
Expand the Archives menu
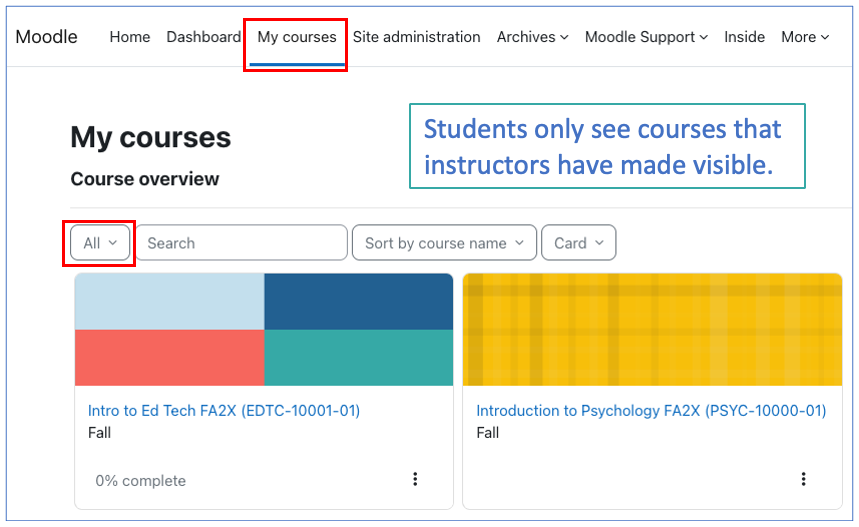pyautogui.click(x=532, y=37)
